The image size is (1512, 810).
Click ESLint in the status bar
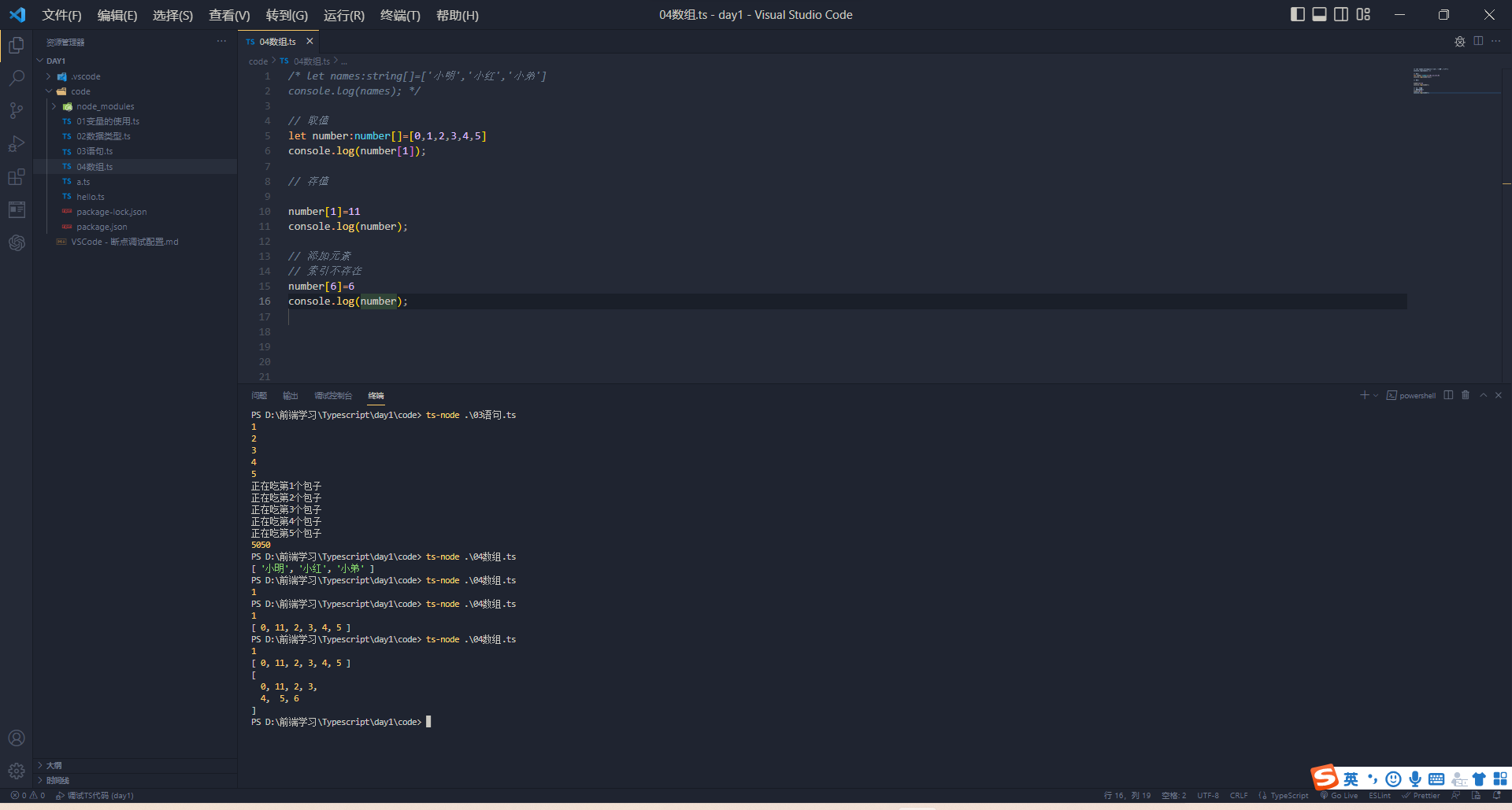coord(1379,795)
